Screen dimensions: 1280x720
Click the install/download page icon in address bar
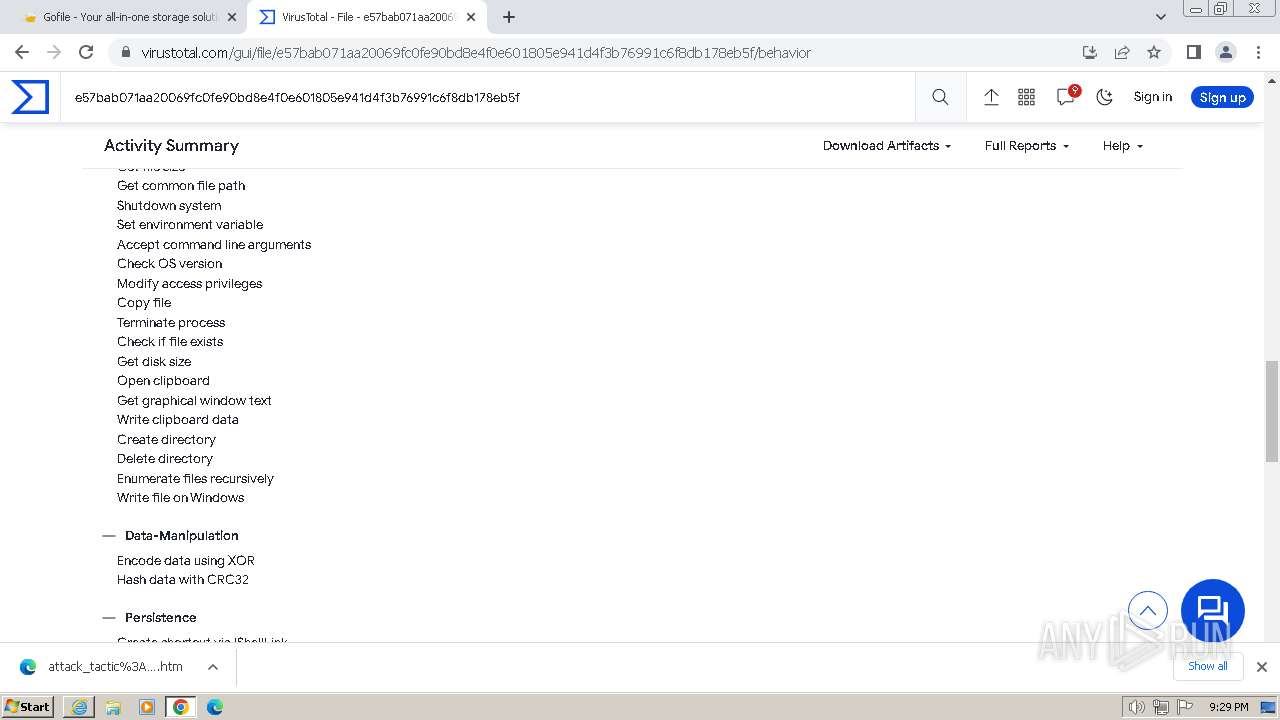click(x=1090, y=52)
